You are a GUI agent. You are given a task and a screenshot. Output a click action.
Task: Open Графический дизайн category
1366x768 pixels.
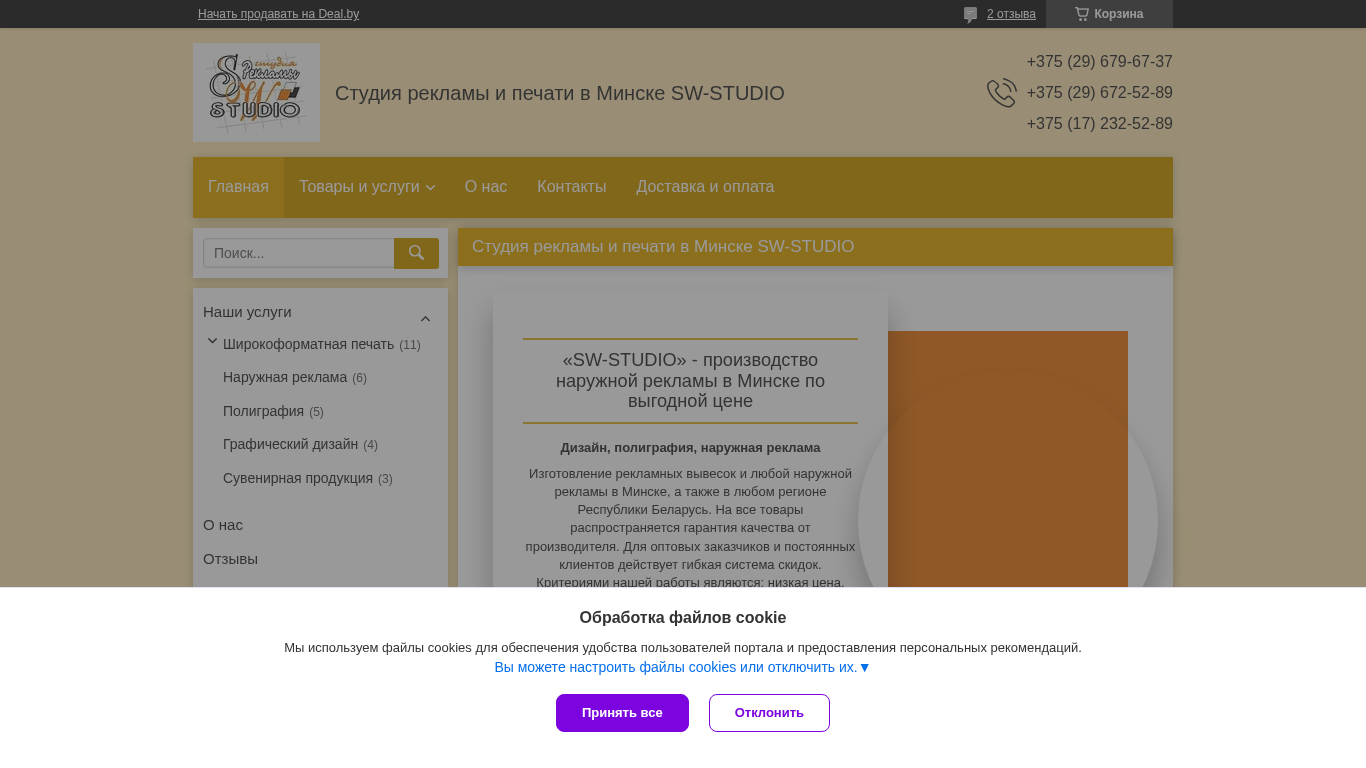[290, 444]
